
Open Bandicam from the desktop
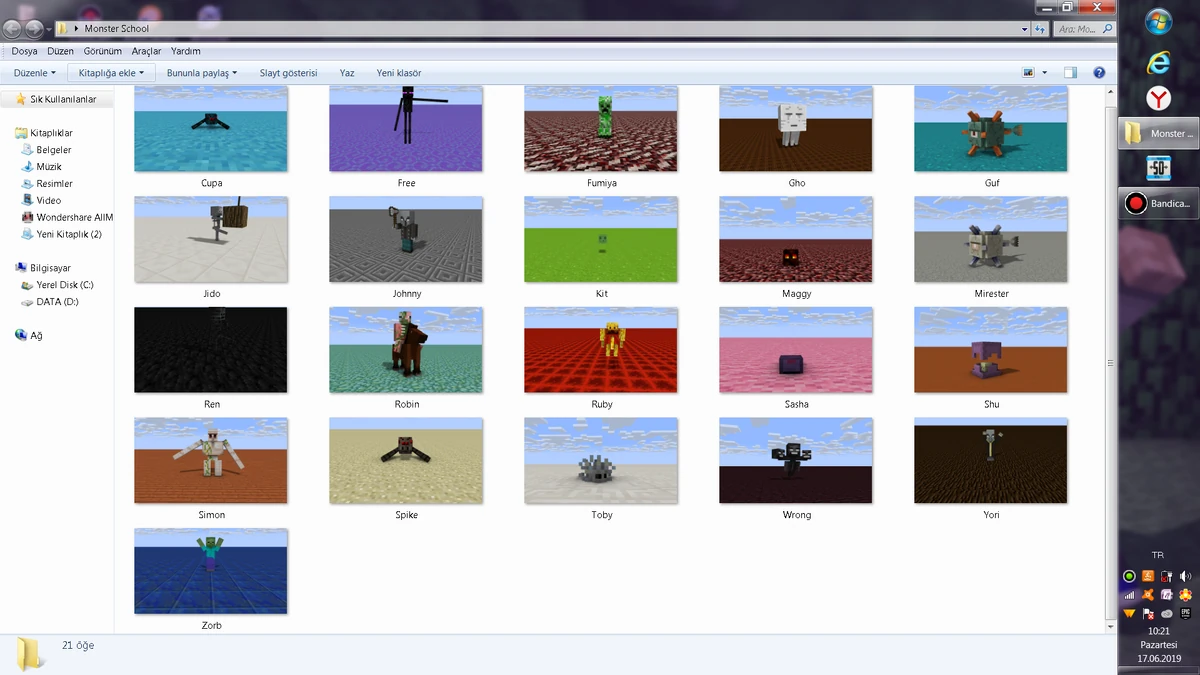tap(1156, 203)
